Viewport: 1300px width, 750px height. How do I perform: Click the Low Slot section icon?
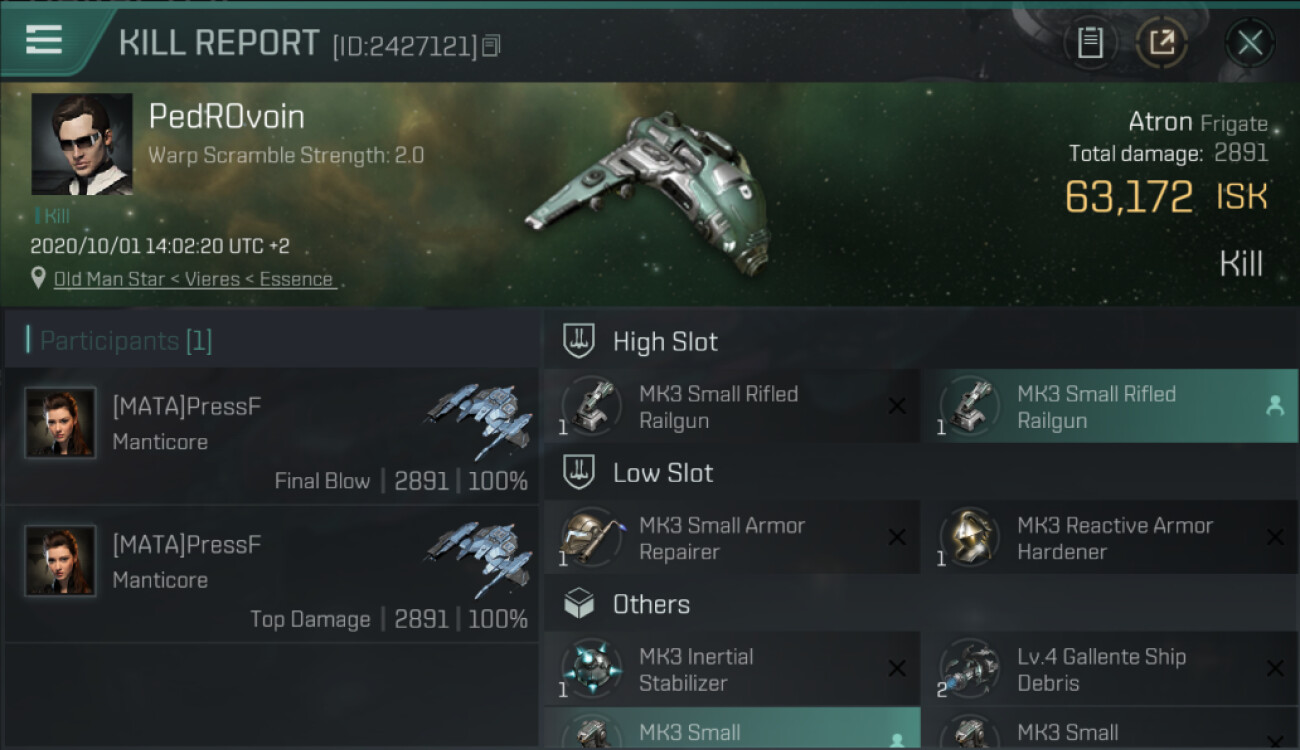pyautogui.click(x=579, y=472)
